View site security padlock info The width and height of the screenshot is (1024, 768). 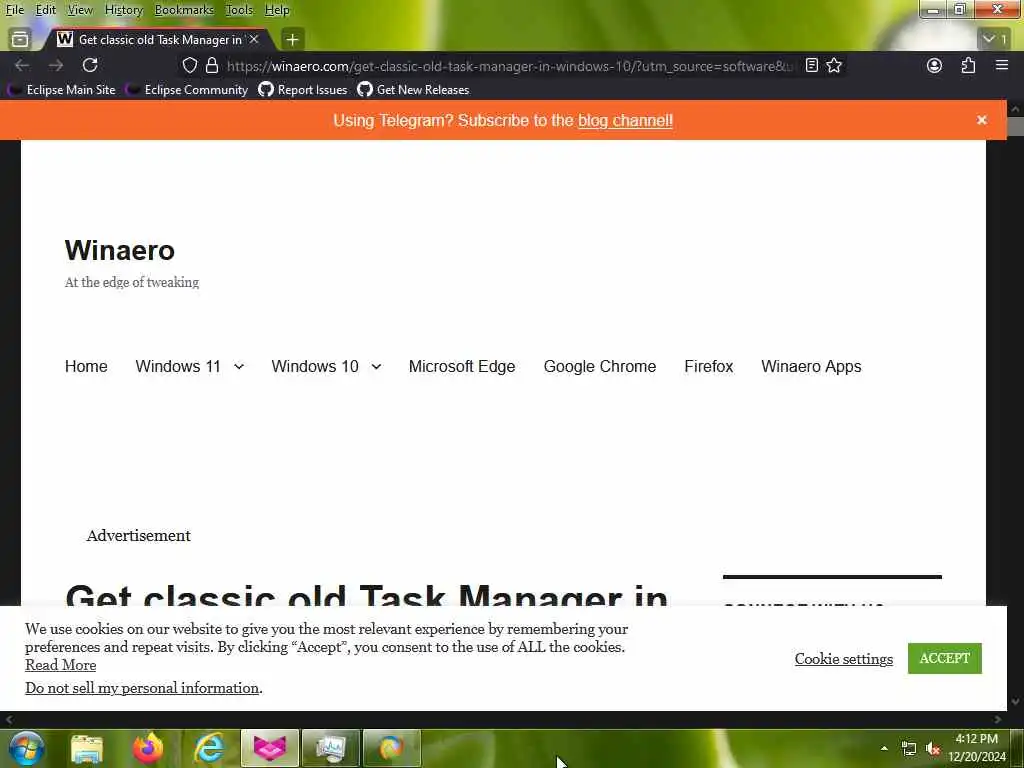pyautogui.click(x=212, y=65)
